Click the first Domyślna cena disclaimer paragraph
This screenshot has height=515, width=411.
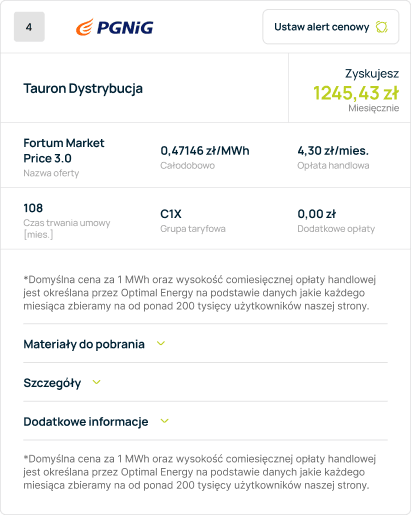coord(199,293)
